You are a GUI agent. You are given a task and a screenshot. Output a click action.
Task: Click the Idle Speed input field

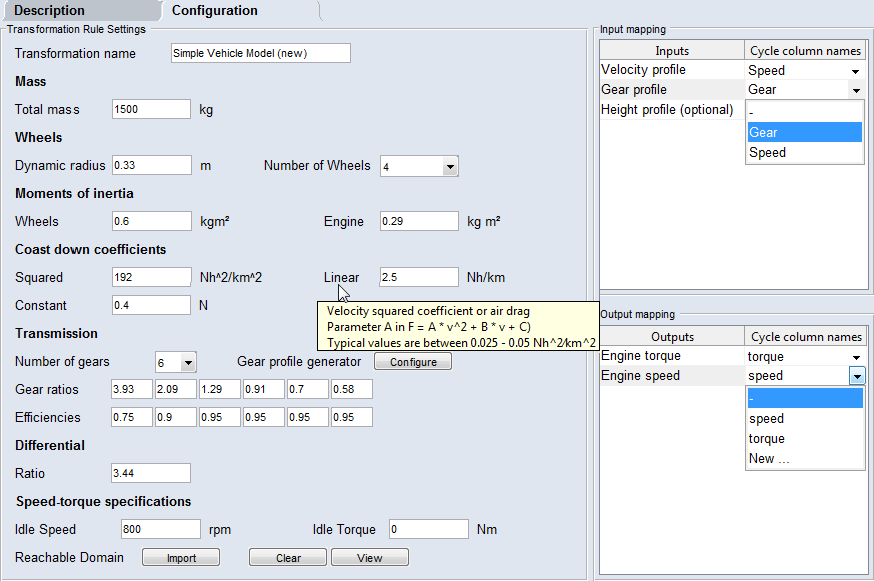pos(160,529)
